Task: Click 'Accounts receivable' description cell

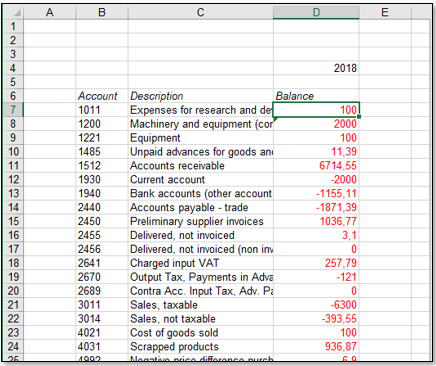Action: coord(200,165)
